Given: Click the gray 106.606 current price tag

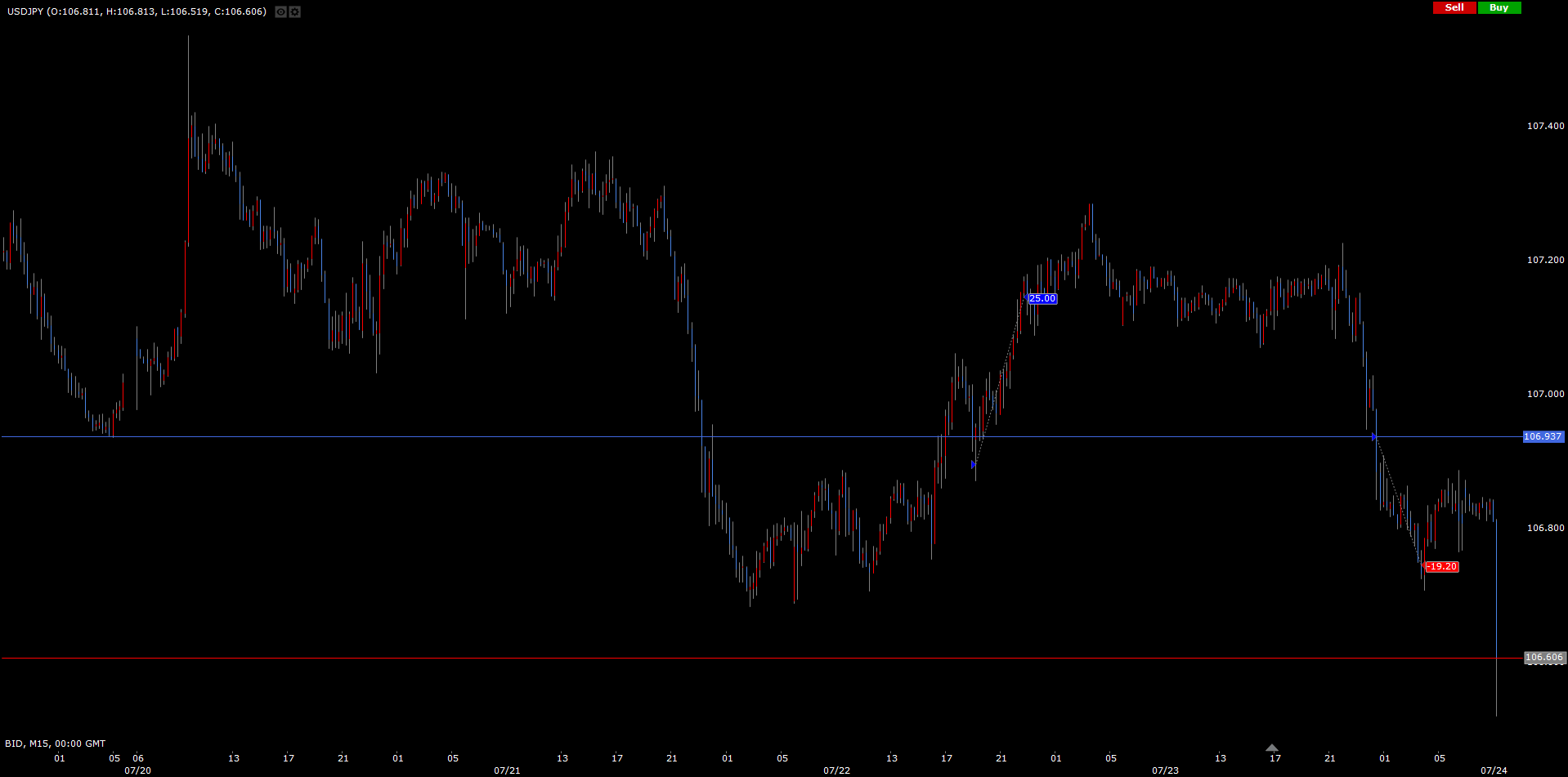Looking at the screenshot, I should [x=1543, y=658].
